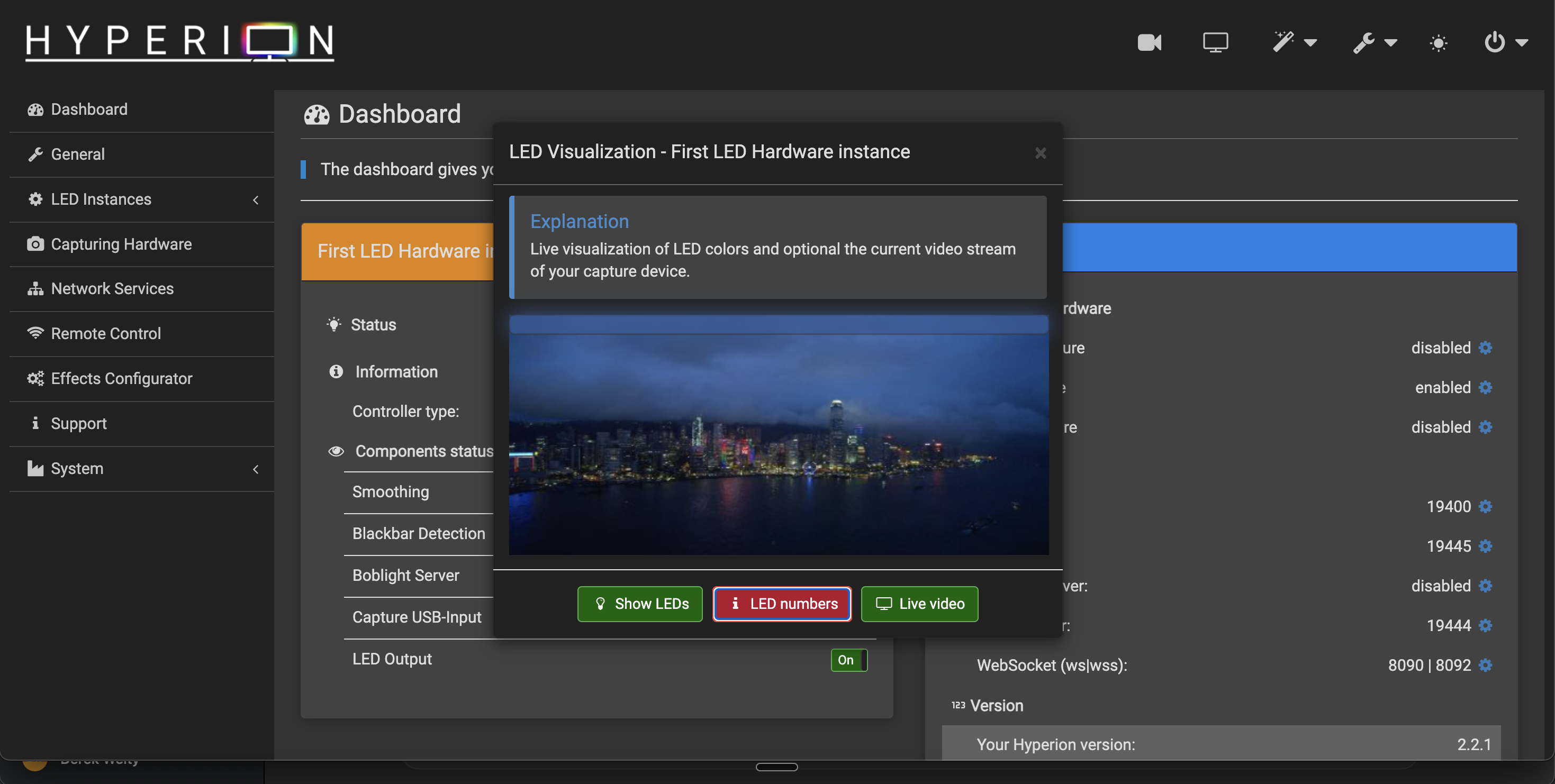Open video stream camera icon in header
Screen dimensions: 1555x784
coord(1149,42)
